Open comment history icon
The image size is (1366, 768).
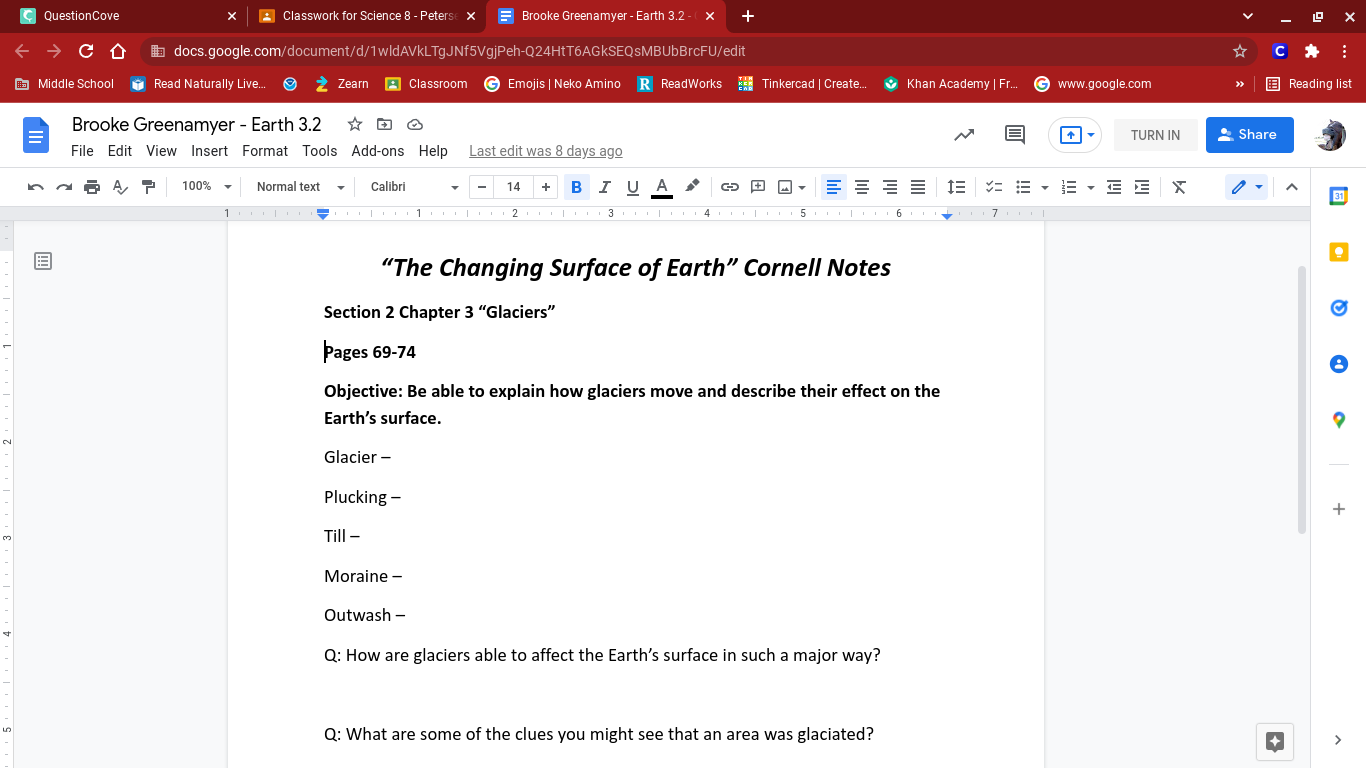(1015, 135)
